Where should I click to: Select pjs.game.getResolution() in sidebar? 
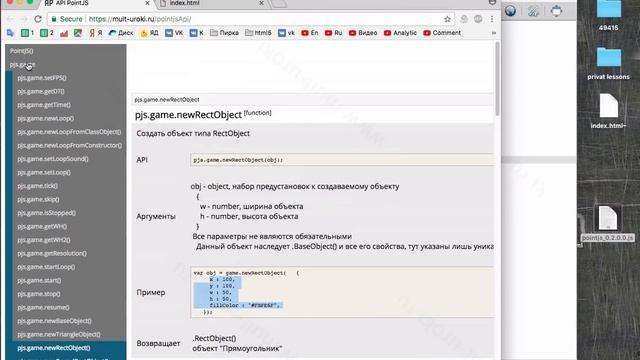click(x=52, y=253)
